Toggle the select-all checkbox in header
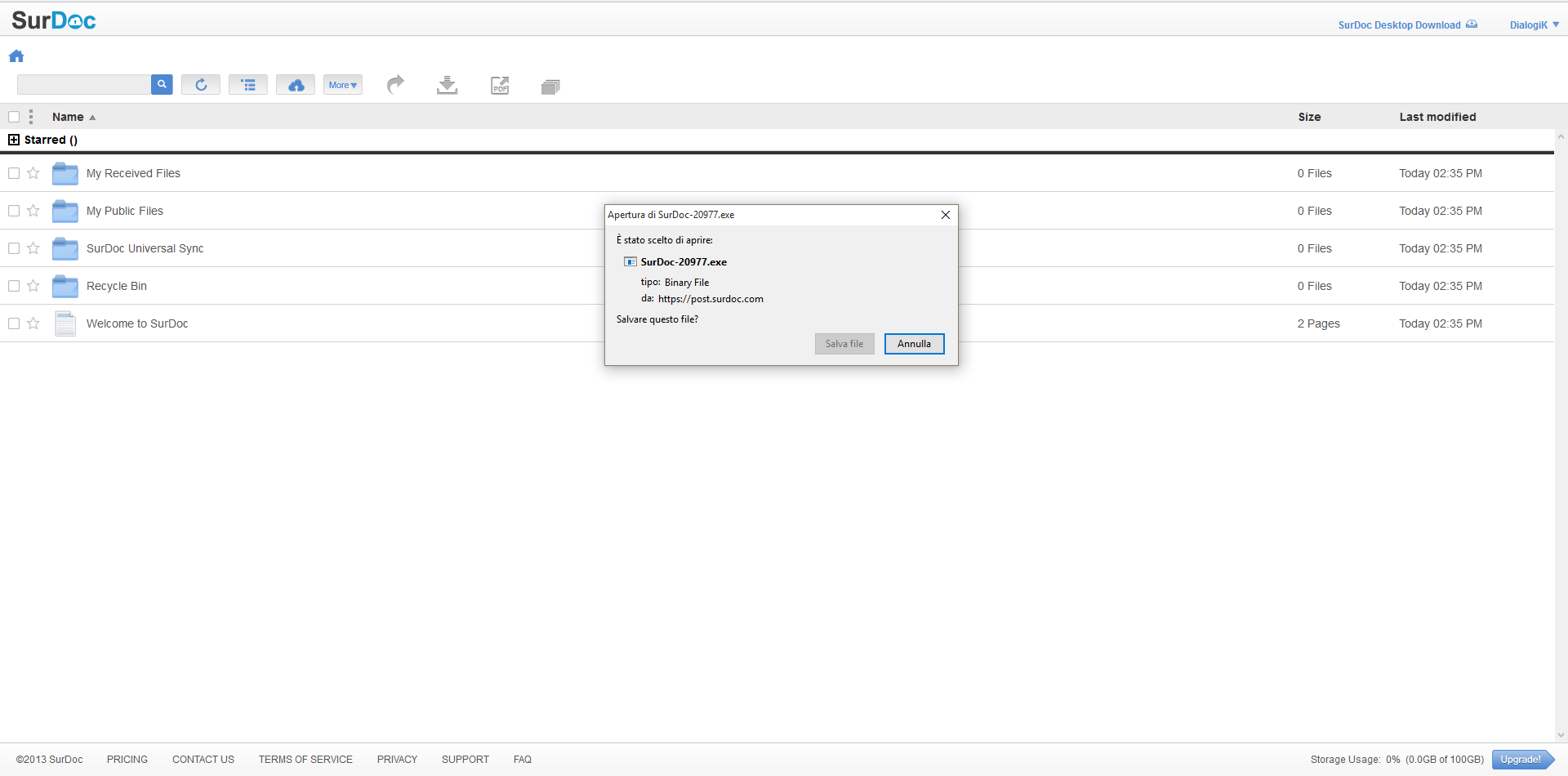The height and width of the screenshot is (776, 1568). 14,117
